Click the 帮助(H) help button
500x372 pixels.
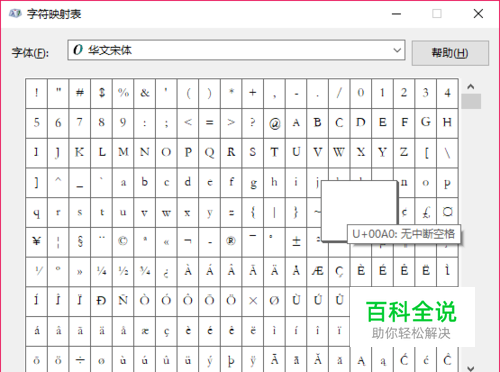(450, 53)
